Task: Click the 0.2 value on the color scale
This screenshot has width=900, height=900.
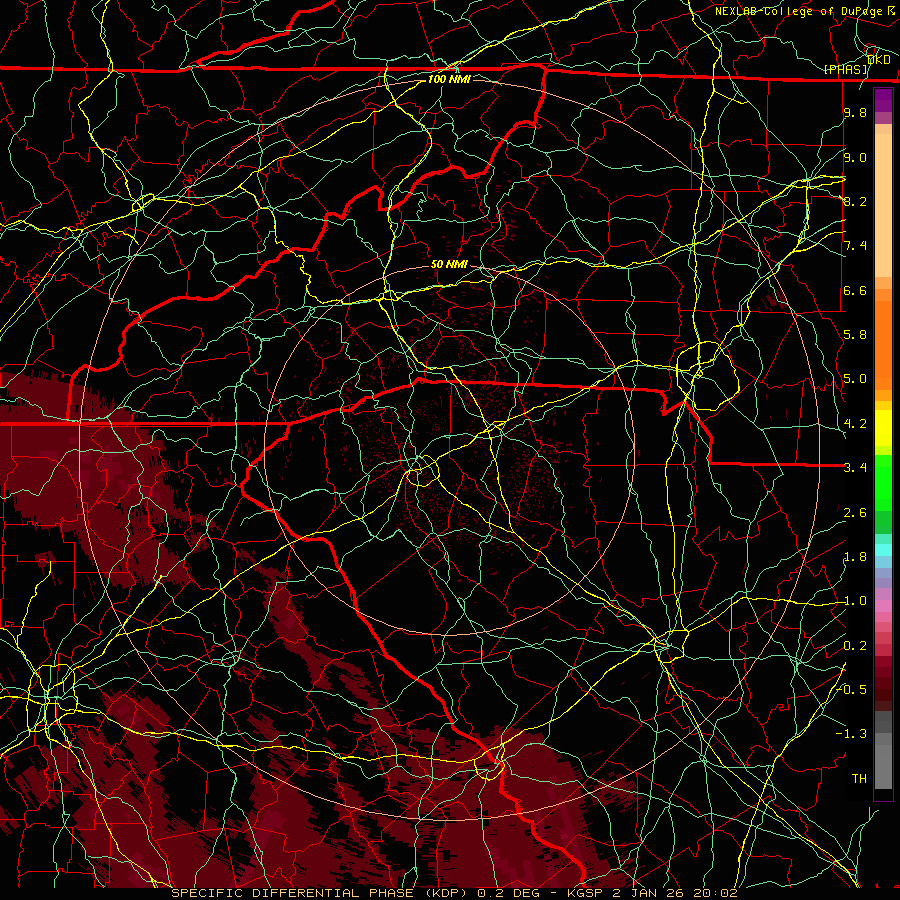Action: [855, 645]
